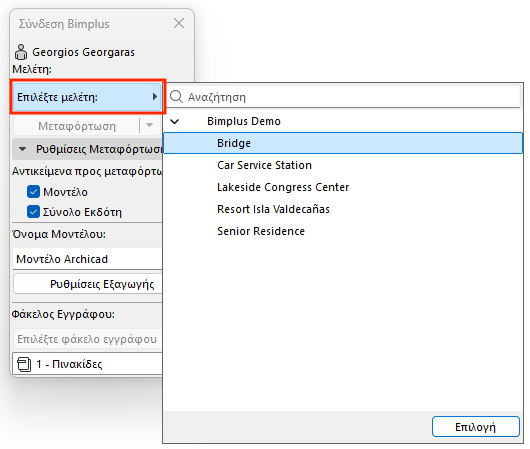530x449 pixels.
Task: Close the Σύνδεση Bimplus panel
Action: coord(179,23)
